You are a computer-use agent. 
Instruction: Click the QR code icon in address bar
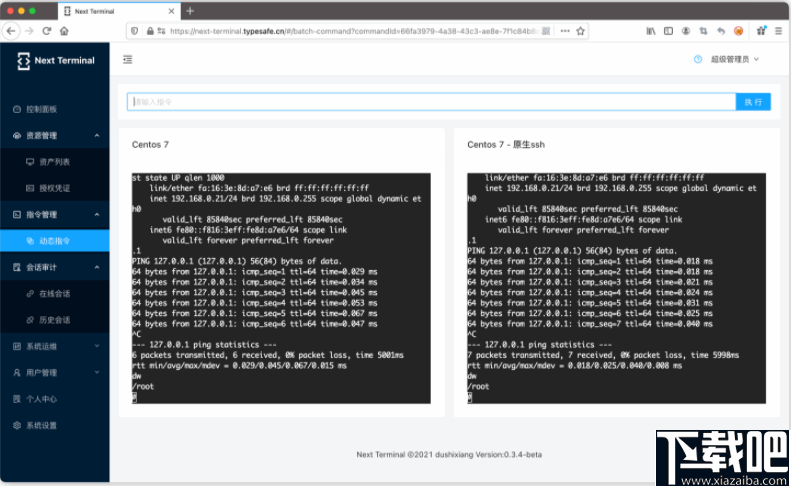pyautogui.click(x=546, y=31)
